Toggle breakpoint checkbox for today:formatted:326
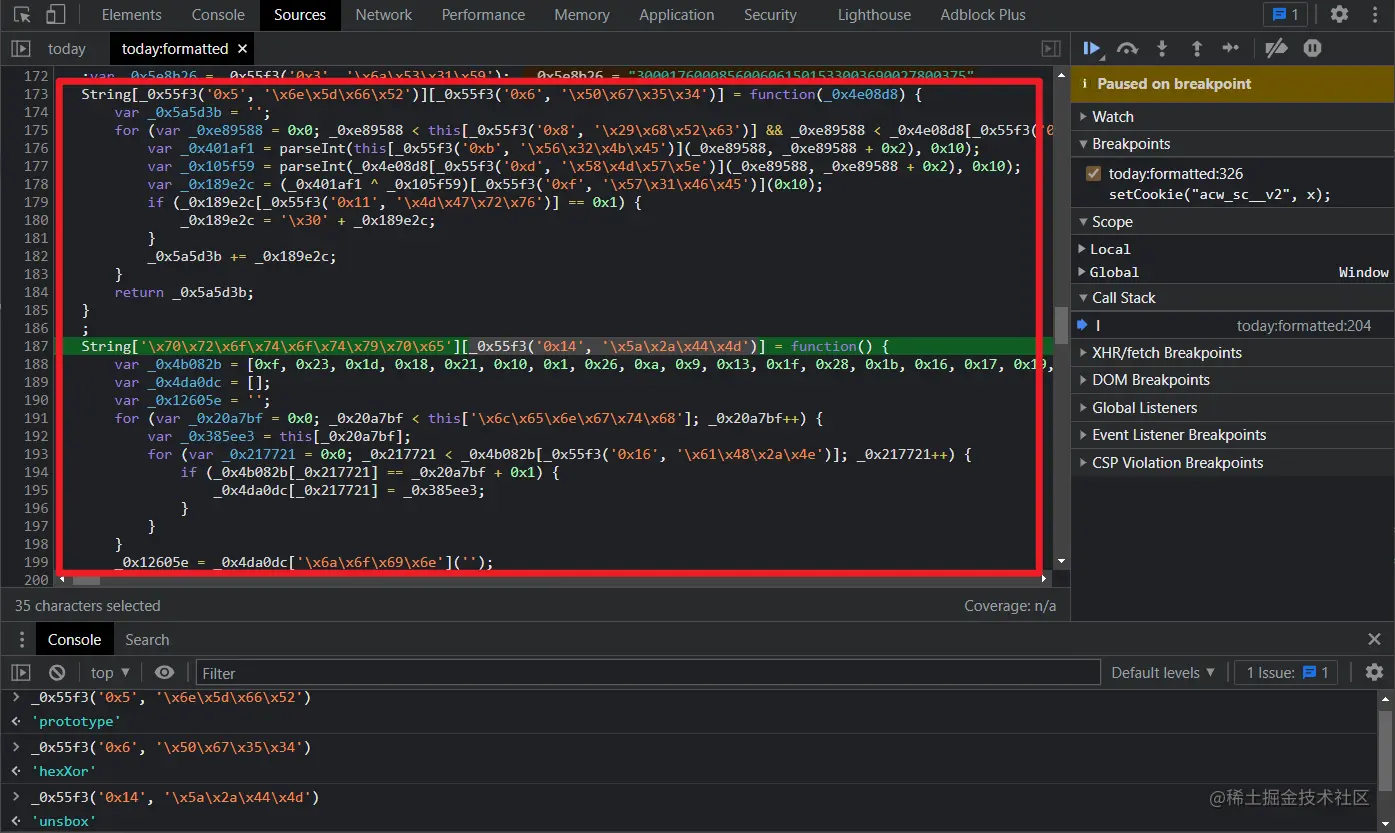Viewport: 1395px width, 833px height. tap(1094, 174)
